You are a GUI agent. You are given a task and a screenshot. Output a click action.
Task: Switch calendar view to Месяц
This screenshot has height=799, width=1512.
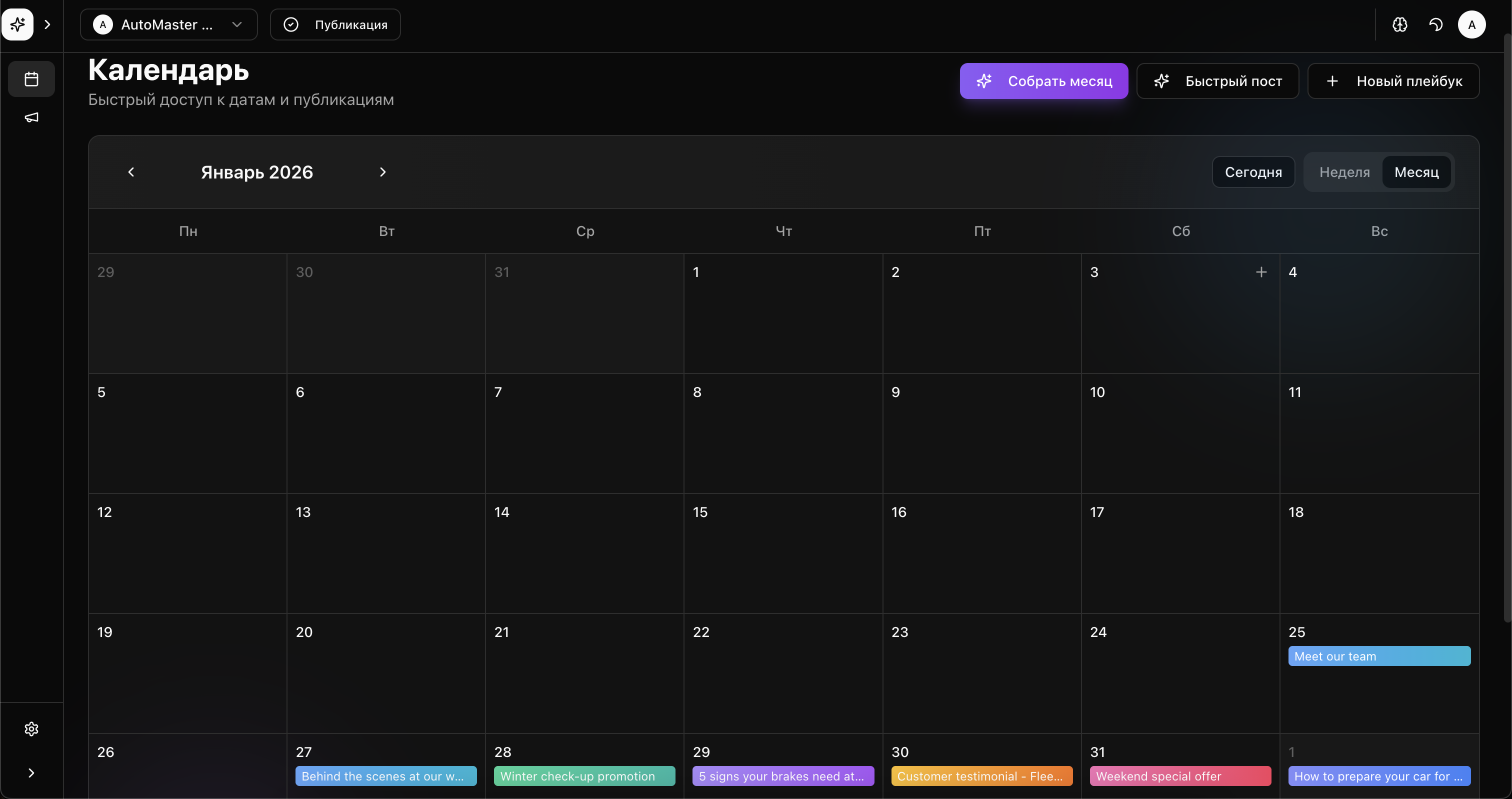coord(1416,172)
